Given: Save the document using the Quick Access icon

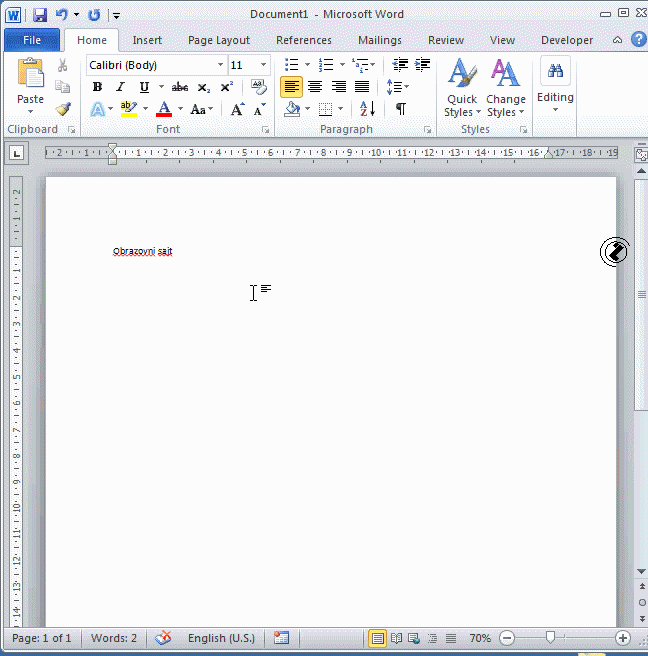Looking at the screenshot, I should point(40,15).
